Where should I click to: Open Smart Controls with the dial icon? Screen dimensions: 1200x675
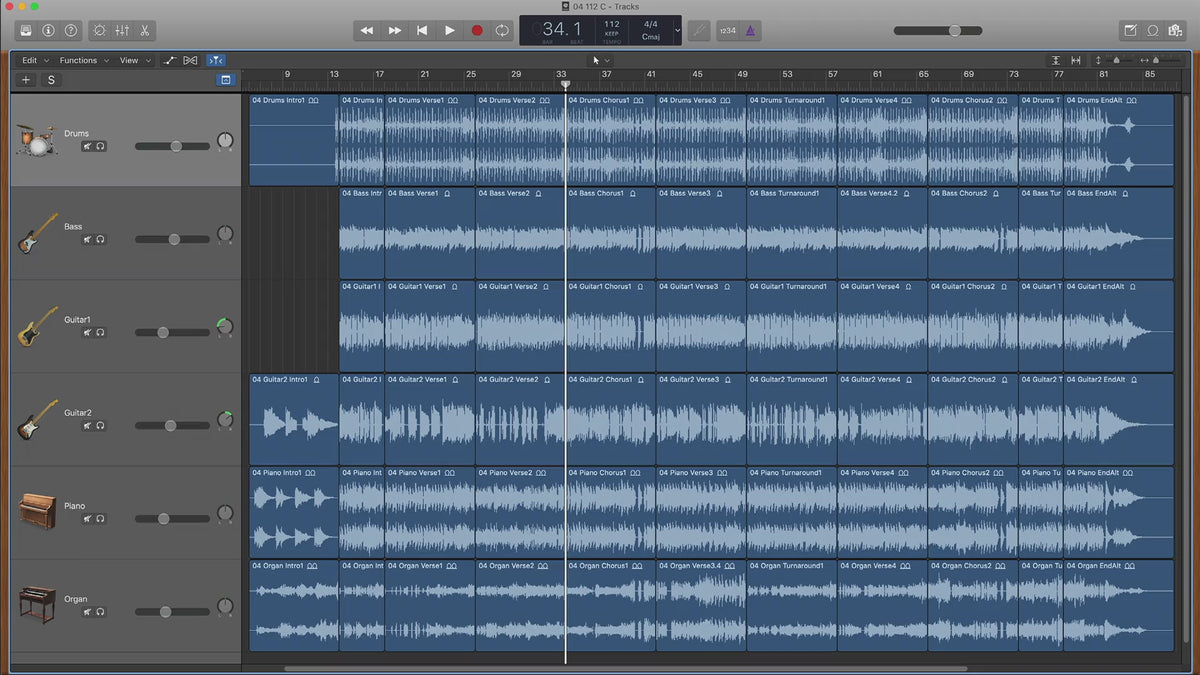[x=99, y=30]
